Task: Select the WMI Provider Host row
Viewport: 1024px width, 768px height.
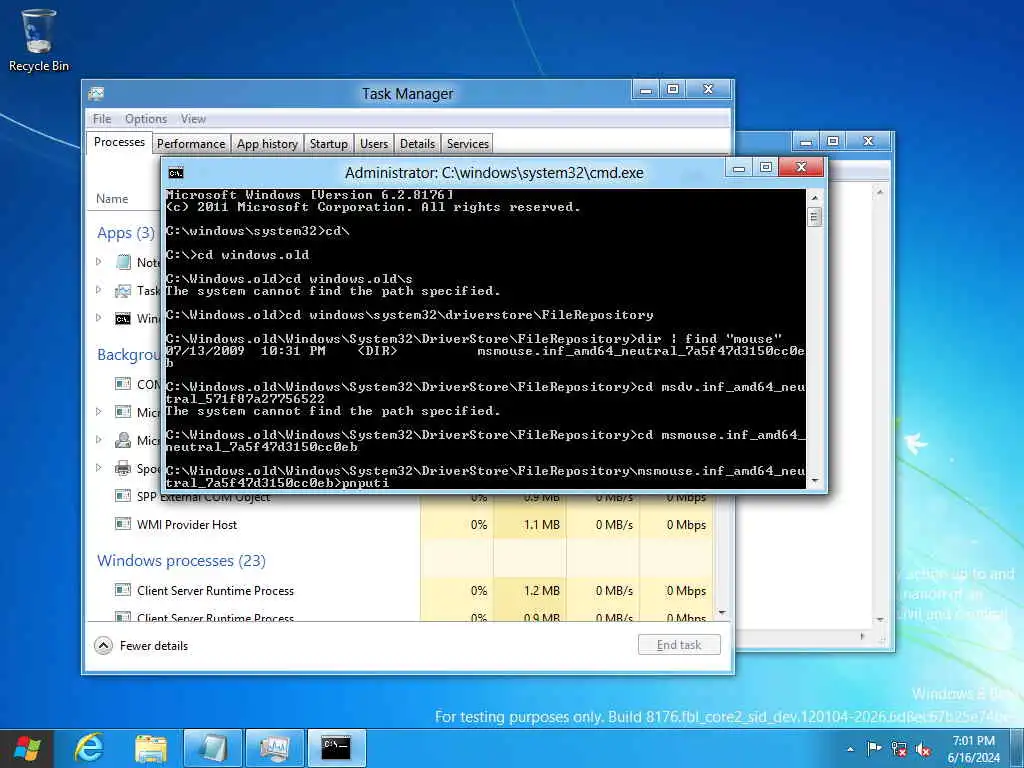Action: point(400,524)
